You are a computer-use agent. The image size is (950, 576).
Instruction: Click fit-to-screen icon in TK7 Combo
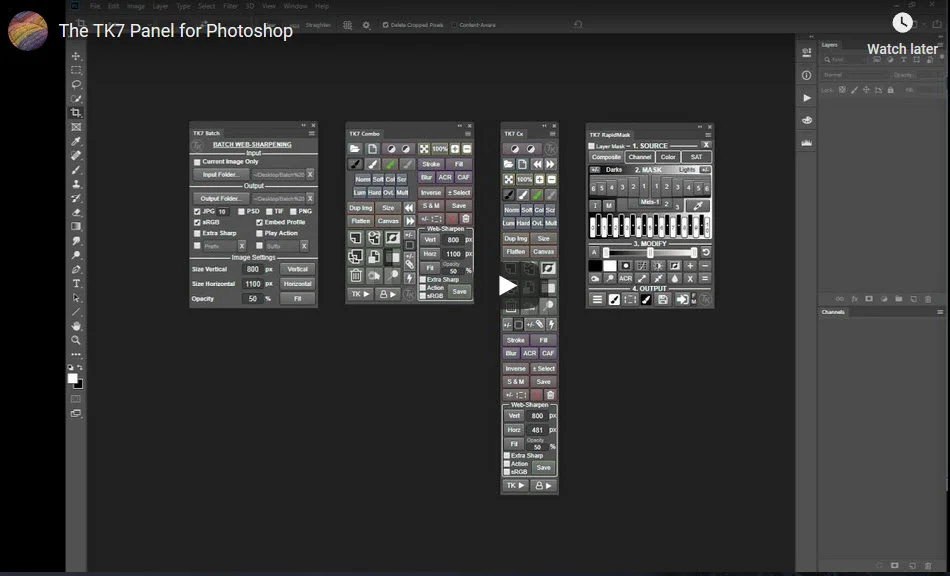(x=424, y=148)
